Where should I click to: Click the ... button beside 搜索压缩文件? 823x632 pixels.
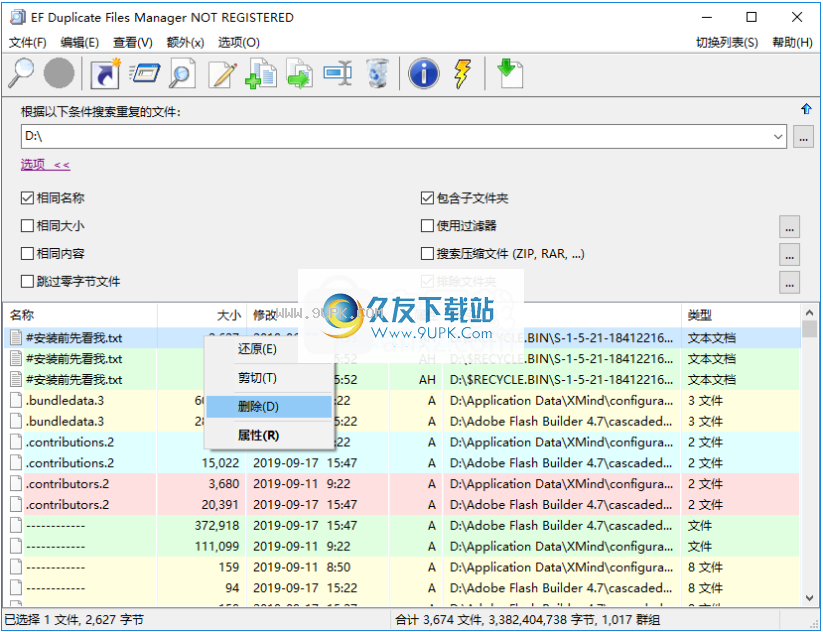pyautogui.click(x=789, y=254)
